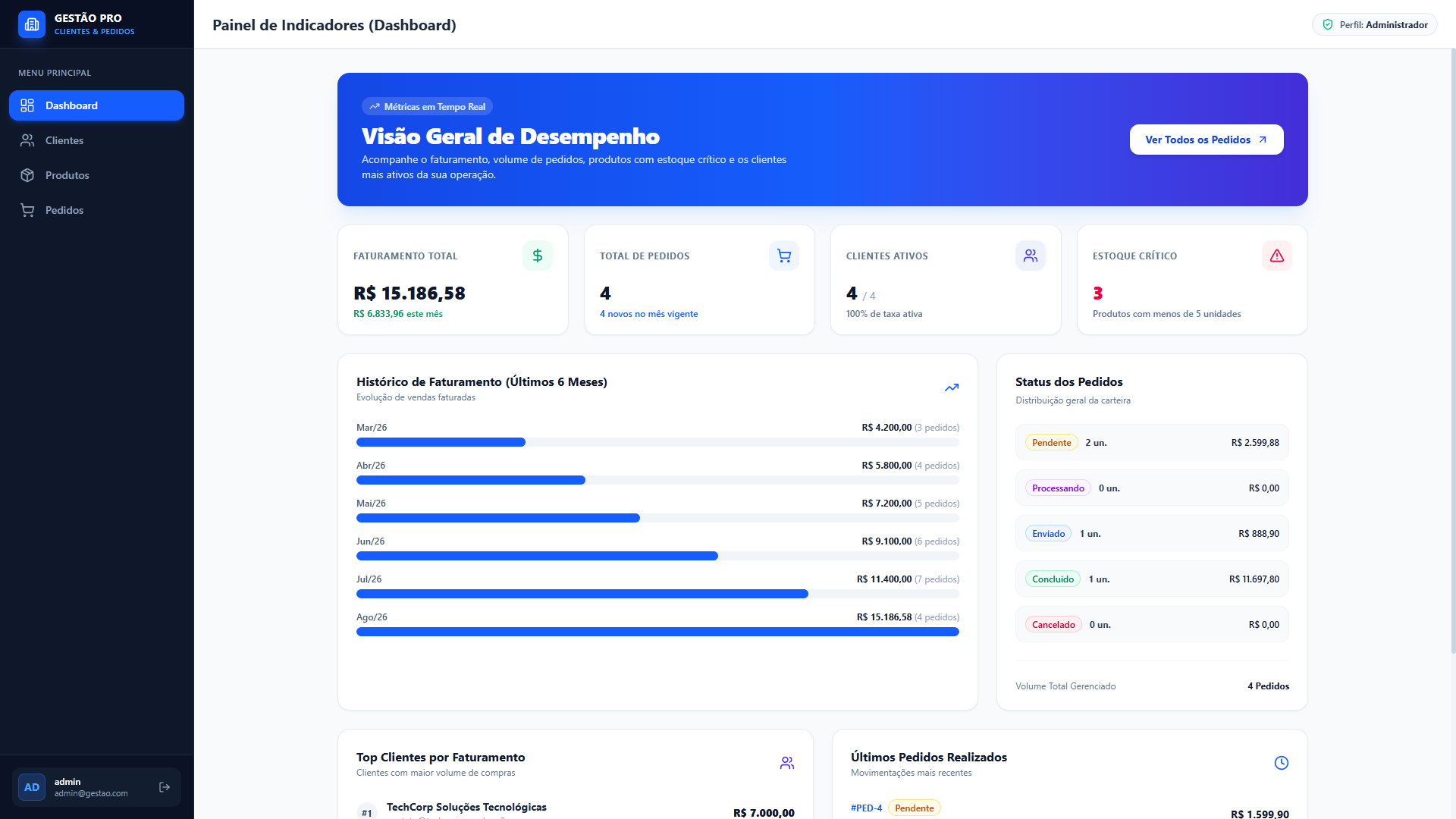Viewport: 1456px width, 819px height.
Task: Click the Gestão Pro logo icon
Action: click(x=32, y=24)
